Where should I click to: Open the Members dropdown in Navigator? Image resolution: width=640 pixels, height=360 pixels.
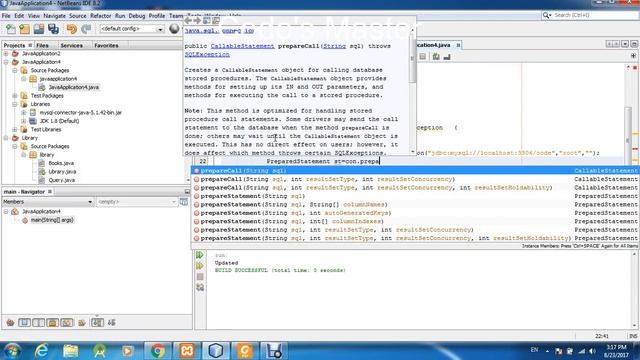48,202
